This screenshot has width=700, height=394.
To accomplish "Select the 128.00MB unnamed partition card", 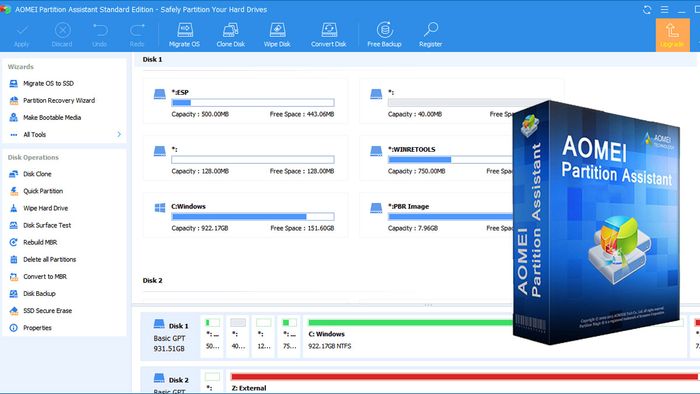I will pos(246,158).
